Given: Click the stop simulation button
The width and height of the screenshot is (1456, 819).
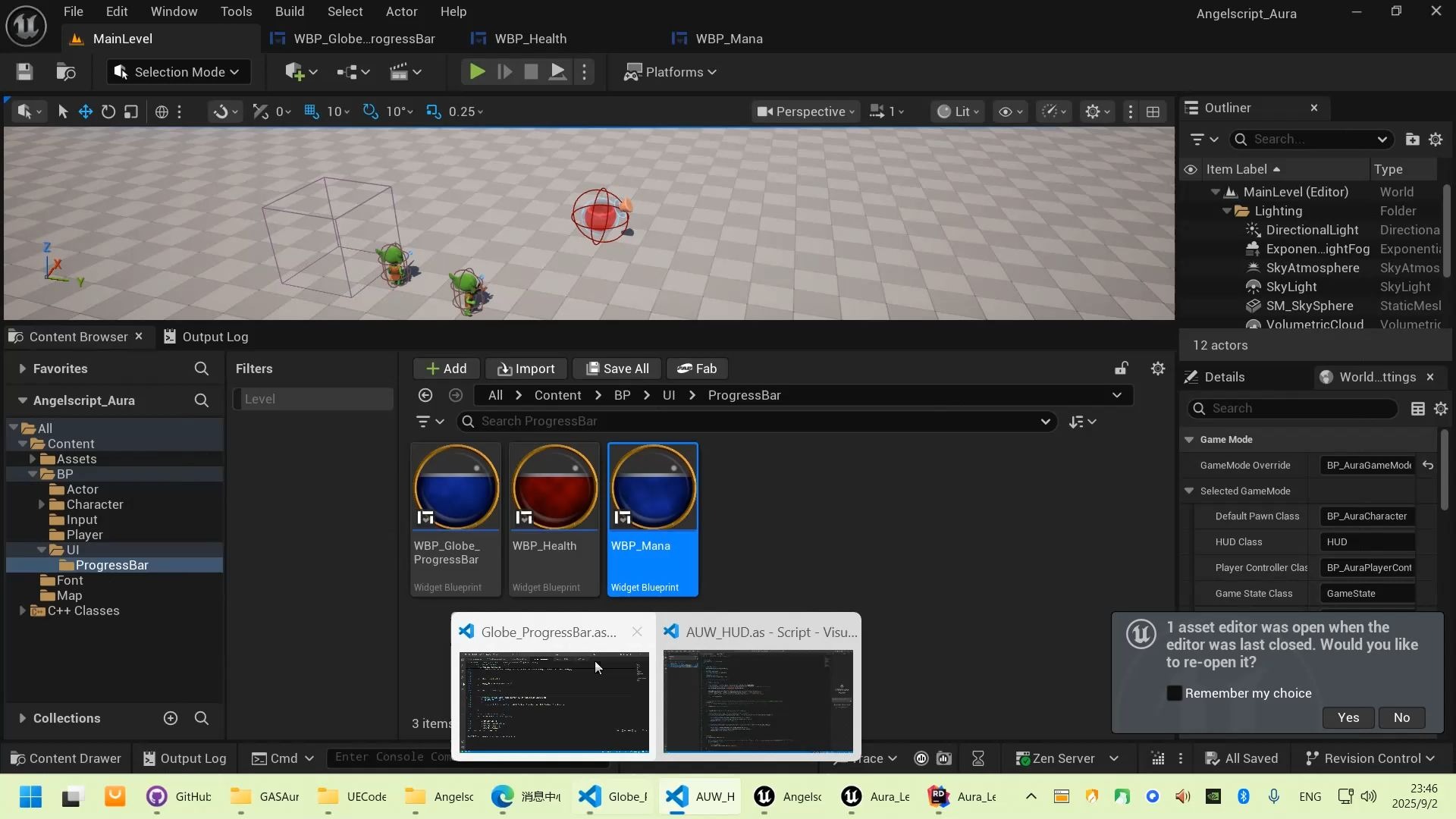Looking at the screenshot, I should pos(531,72).
